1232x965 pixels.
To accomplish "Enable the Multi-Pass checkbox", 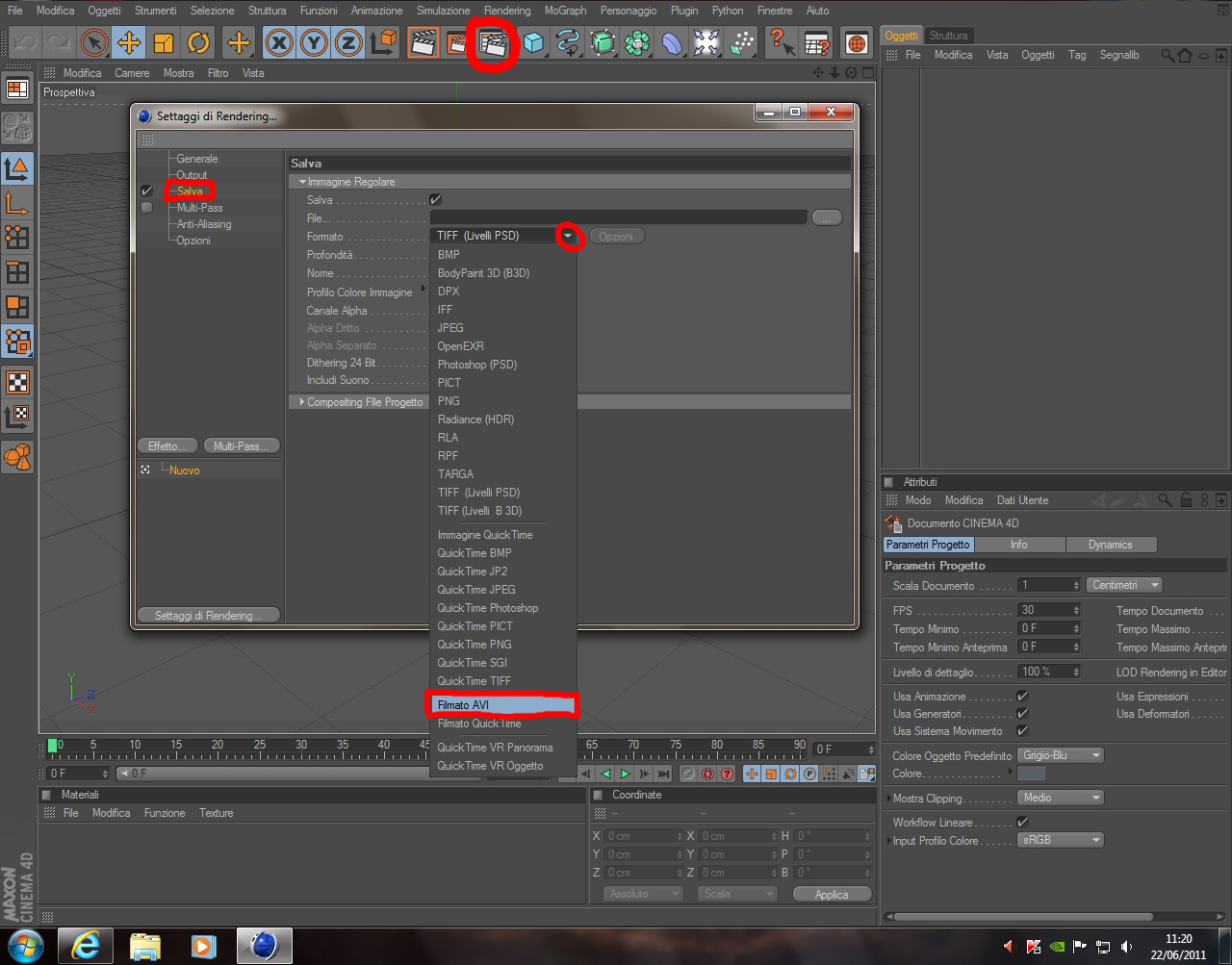I will [146, 208].
